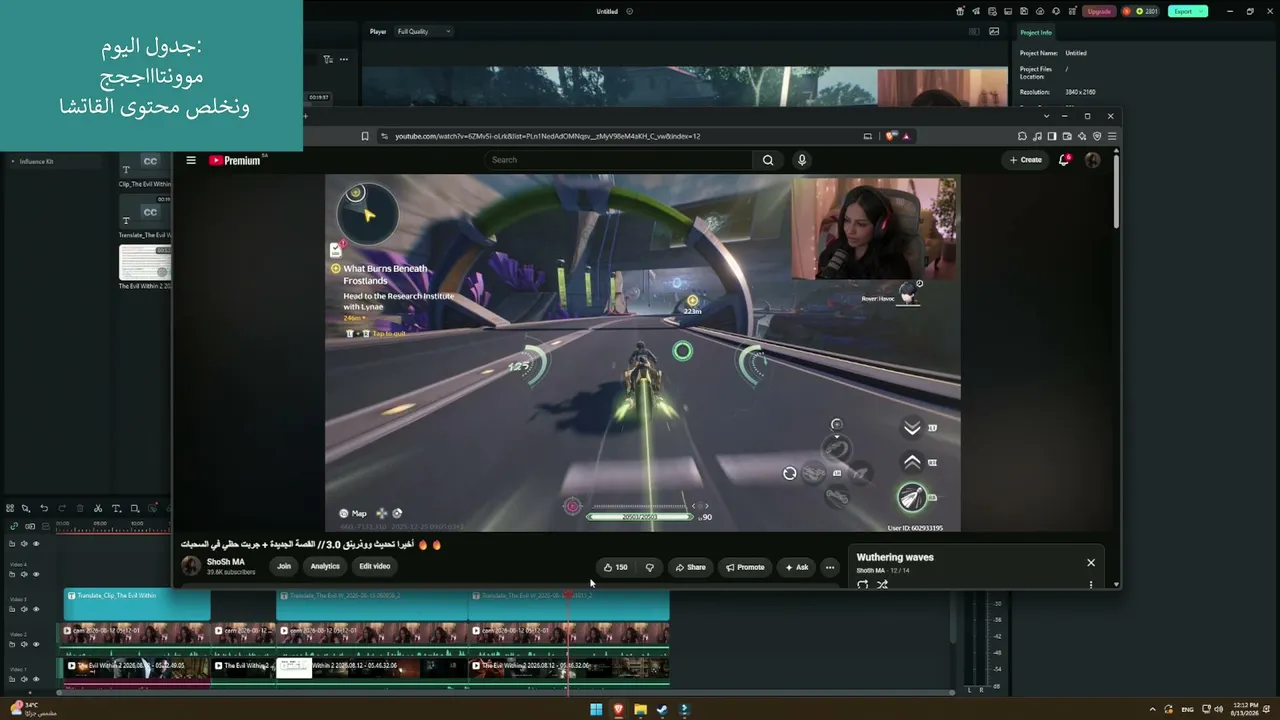Image resolution: width=1280 pixels, height=720 pixels.
Task: Click the trash Delete icon in timeline toolbar
Action: 80,508
